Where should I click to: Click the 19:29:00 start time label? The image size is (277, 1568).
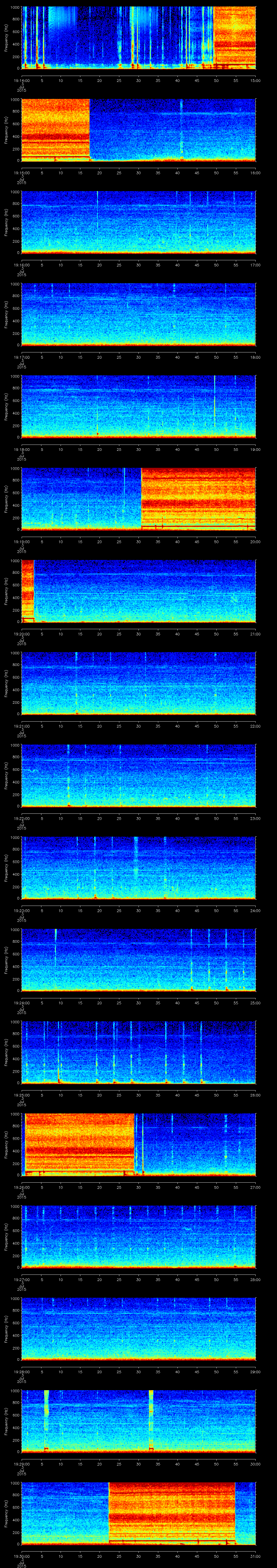point(22,1463)
